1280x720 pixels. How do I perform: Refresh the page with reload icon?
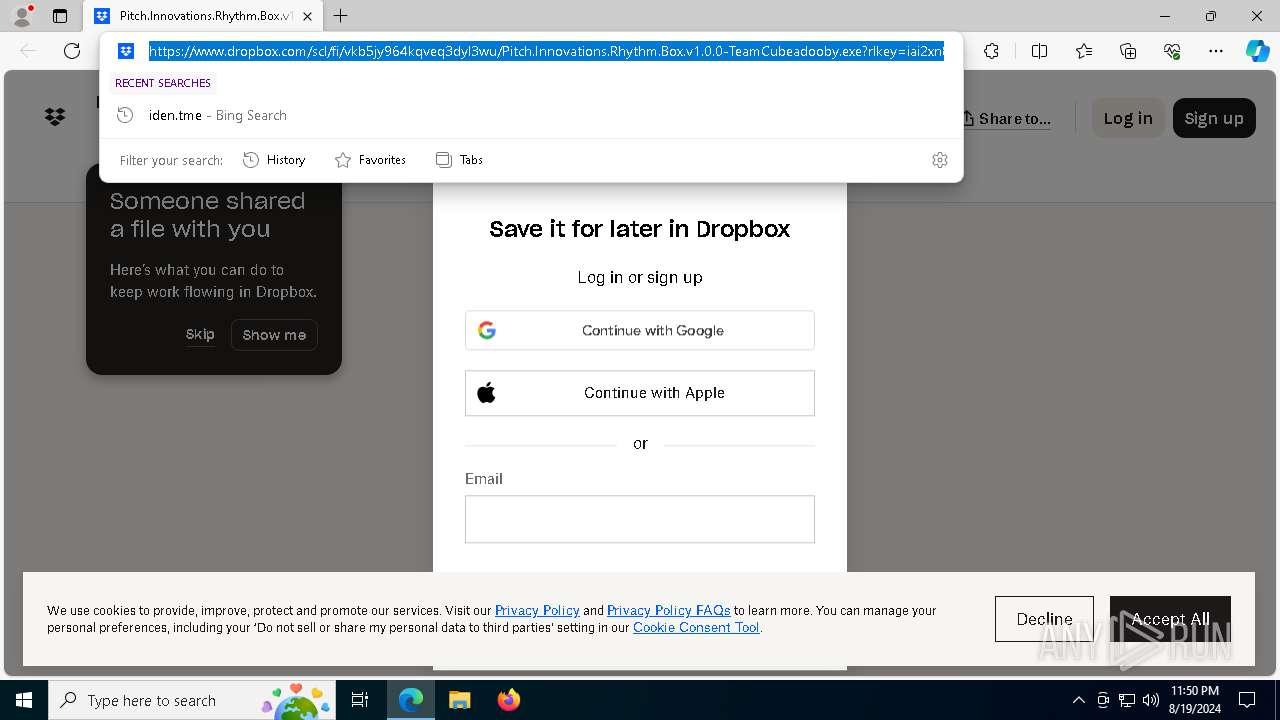[72, 51]
